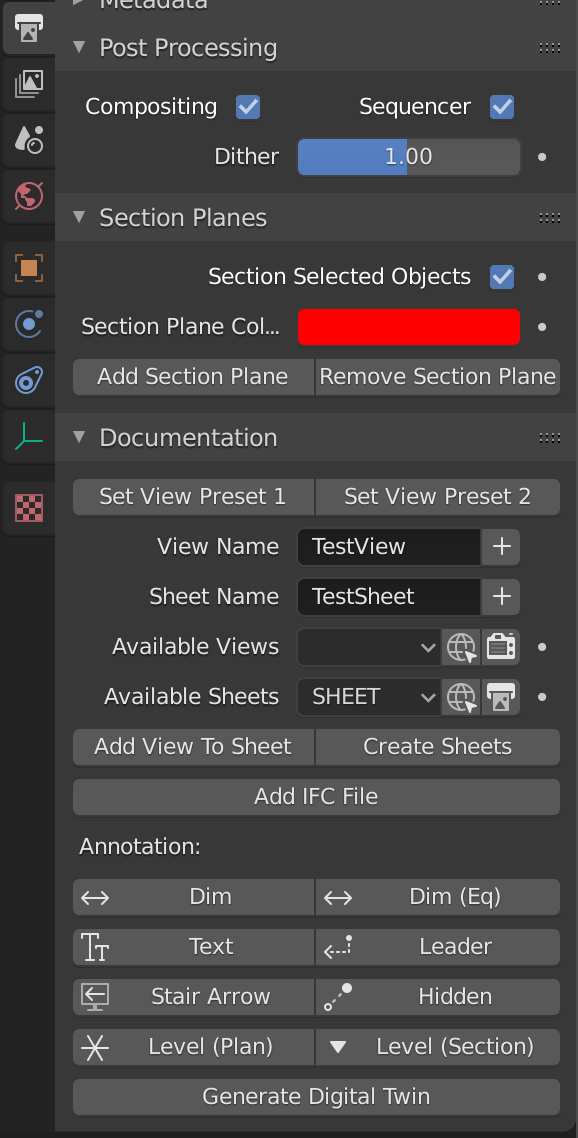Switch to the World Properties tab
Image resolution: width=578 pixels, height=1138 pixels.
pyautogui.click(x=28, y=196)
